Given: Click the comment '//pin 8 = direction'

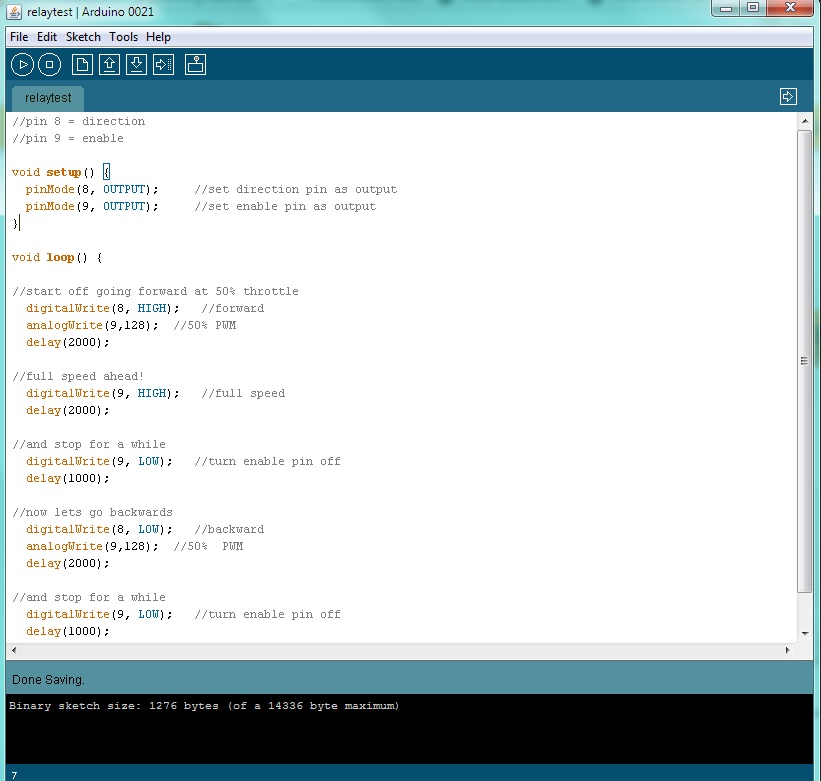Looking at the screenshot, I should pos(79,121).
